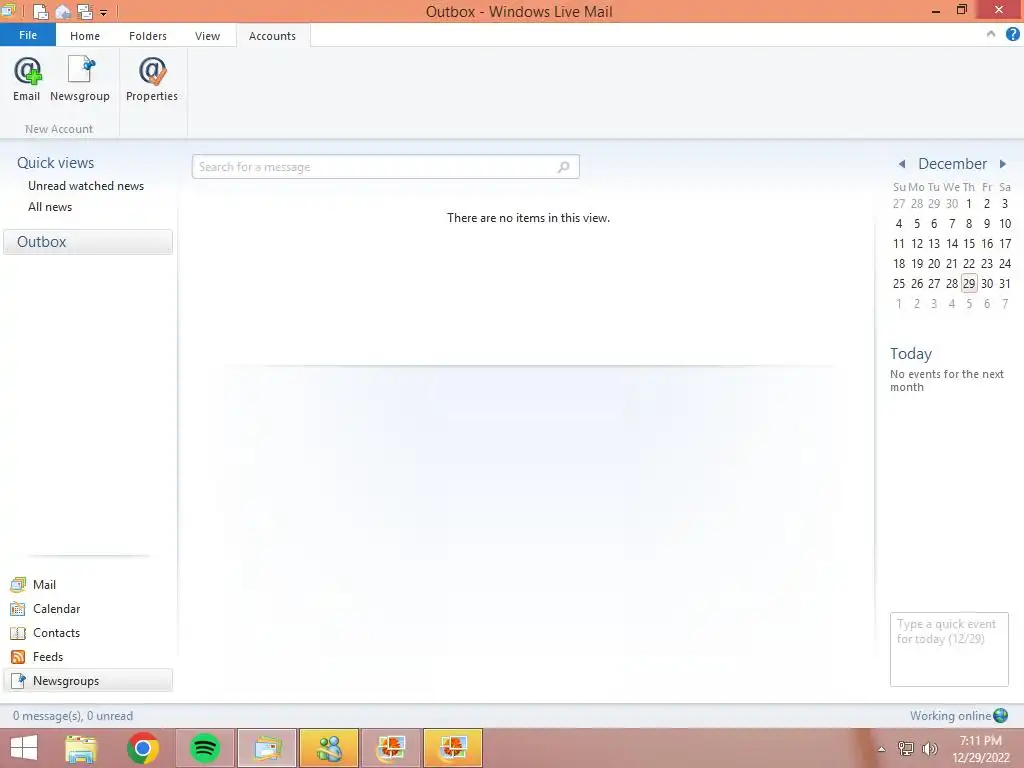Click Send/Receive icon in quick access toolbar
This screenshot has height=768, width=1024.
85,11
